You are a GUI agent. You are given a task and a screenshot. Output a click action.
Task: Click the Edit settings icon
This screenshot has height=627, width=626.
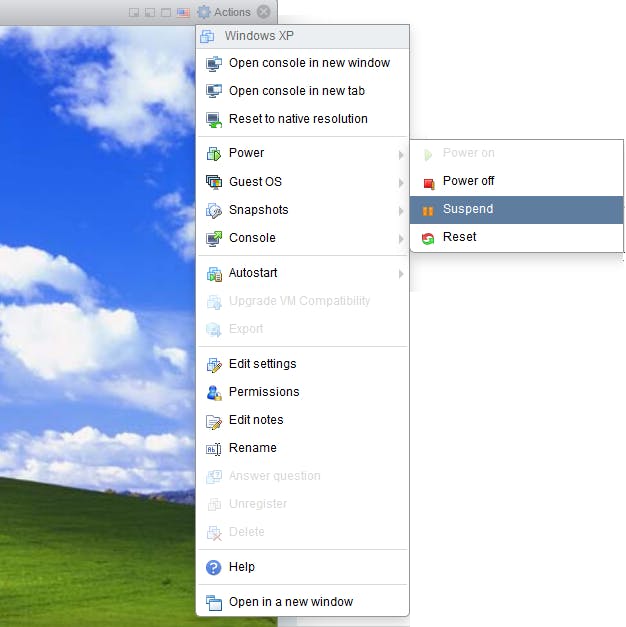[x=214, y=365]
